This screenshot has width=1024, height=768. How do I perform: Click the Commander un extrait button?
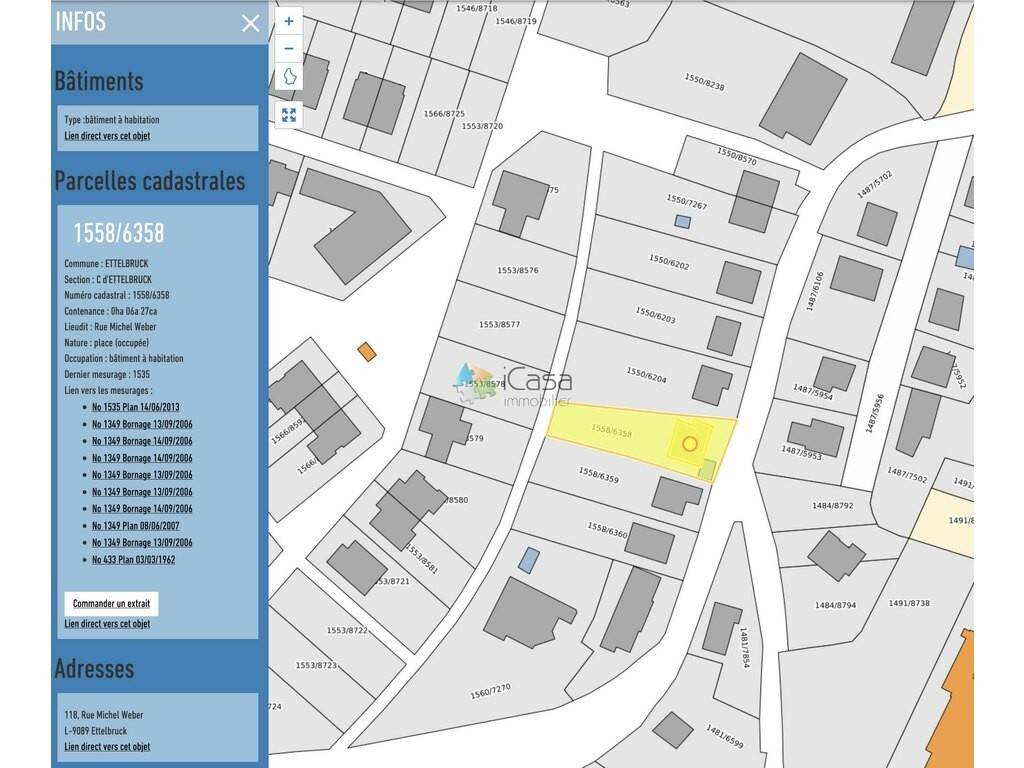pos(111,604)
